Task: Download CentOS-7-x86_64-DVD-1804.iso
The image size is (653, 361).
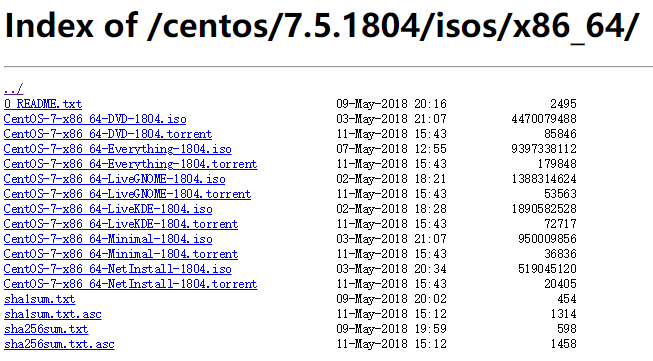Action: coord(95,119)
